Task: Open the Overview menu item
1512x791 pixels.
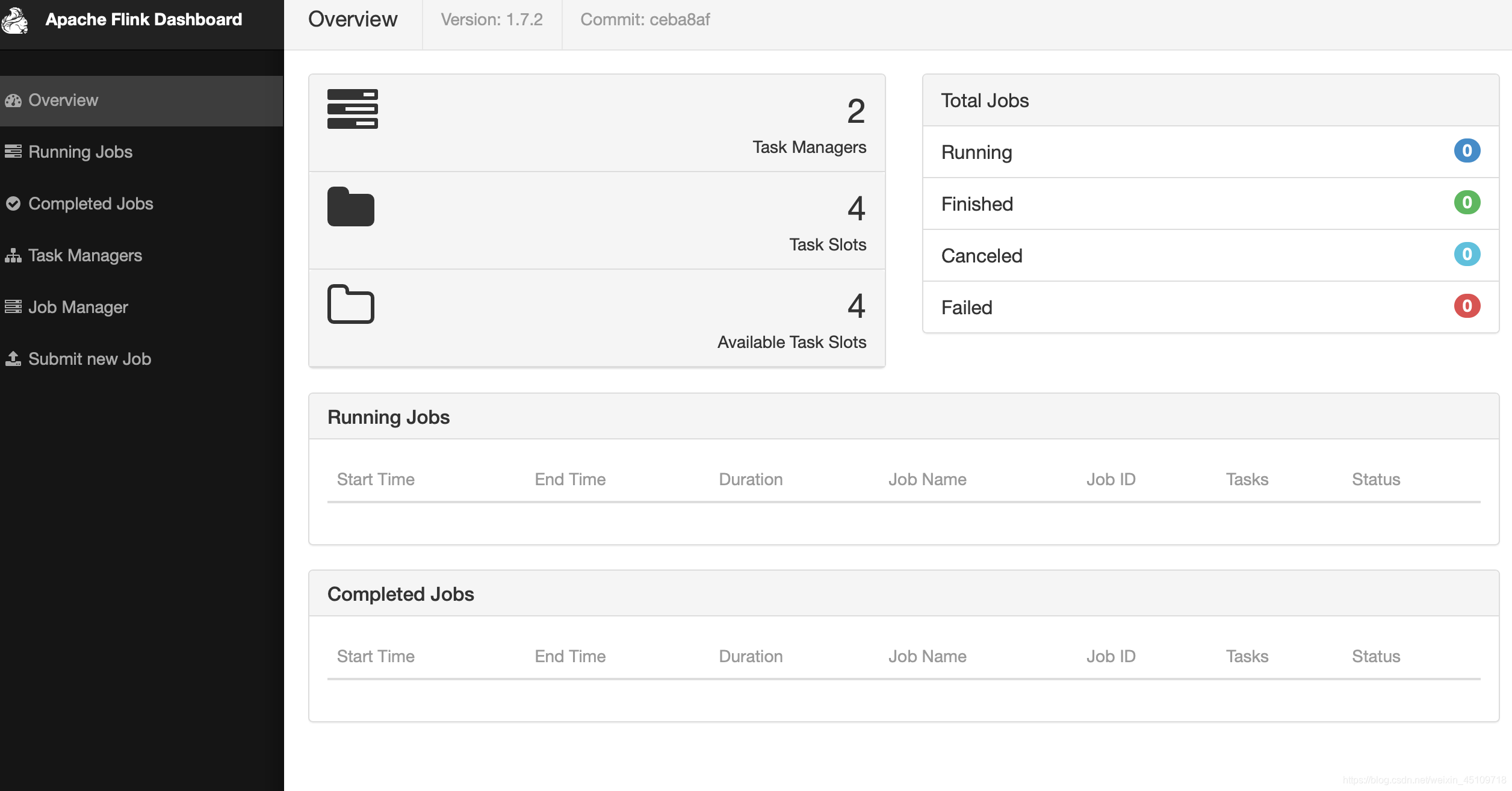Action: click(141, 101)
